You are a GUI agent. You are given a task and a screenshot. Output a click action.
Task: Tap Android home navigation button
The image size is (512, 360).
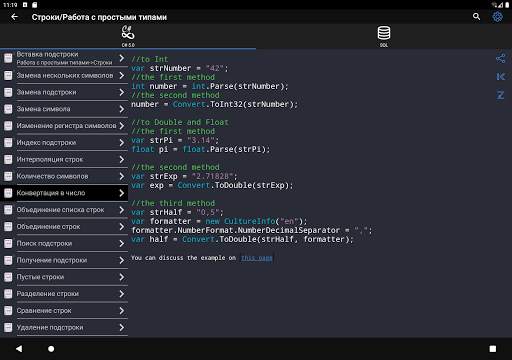[51, 349]
